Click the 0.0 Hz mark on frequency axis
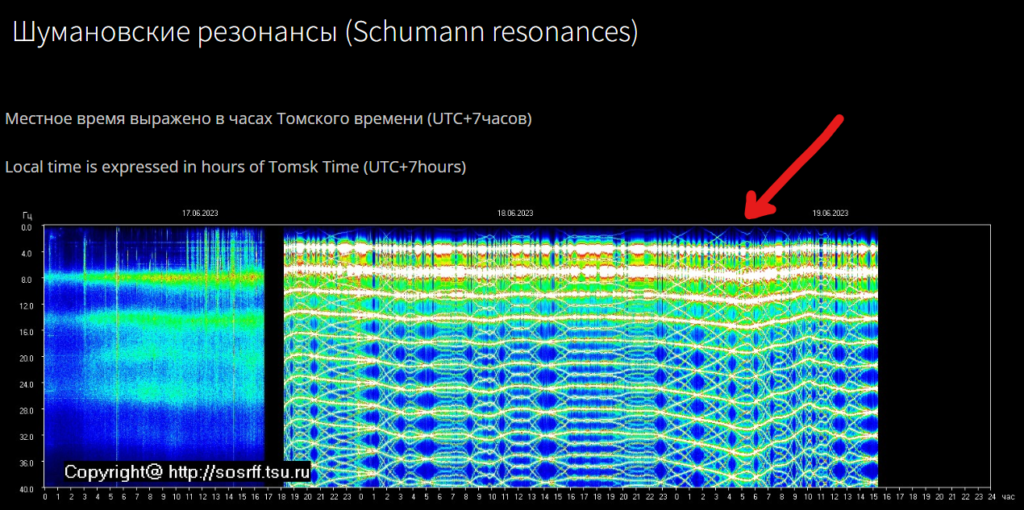This screenshot has width=1024, height=510. (27, 228)
